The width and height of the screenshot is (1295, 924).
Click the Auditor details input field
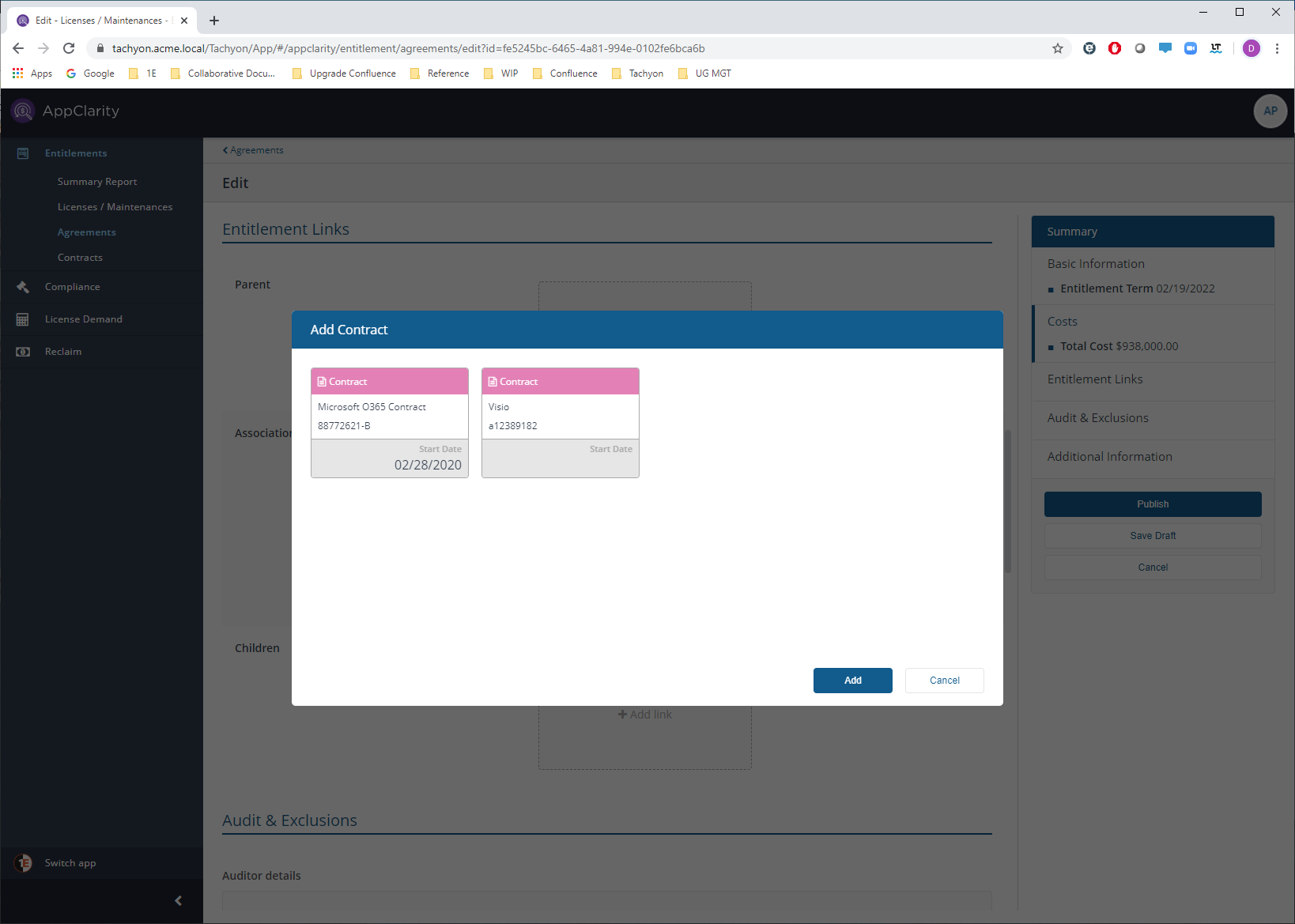pos(607,900)
